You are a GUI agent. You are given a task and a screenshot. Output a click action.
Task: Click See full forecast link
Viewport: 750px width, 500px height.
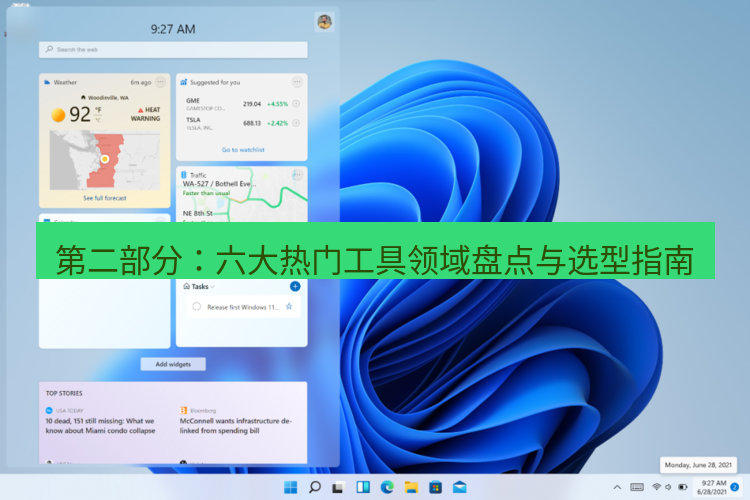pyautogui.click(x=105, y=198)
